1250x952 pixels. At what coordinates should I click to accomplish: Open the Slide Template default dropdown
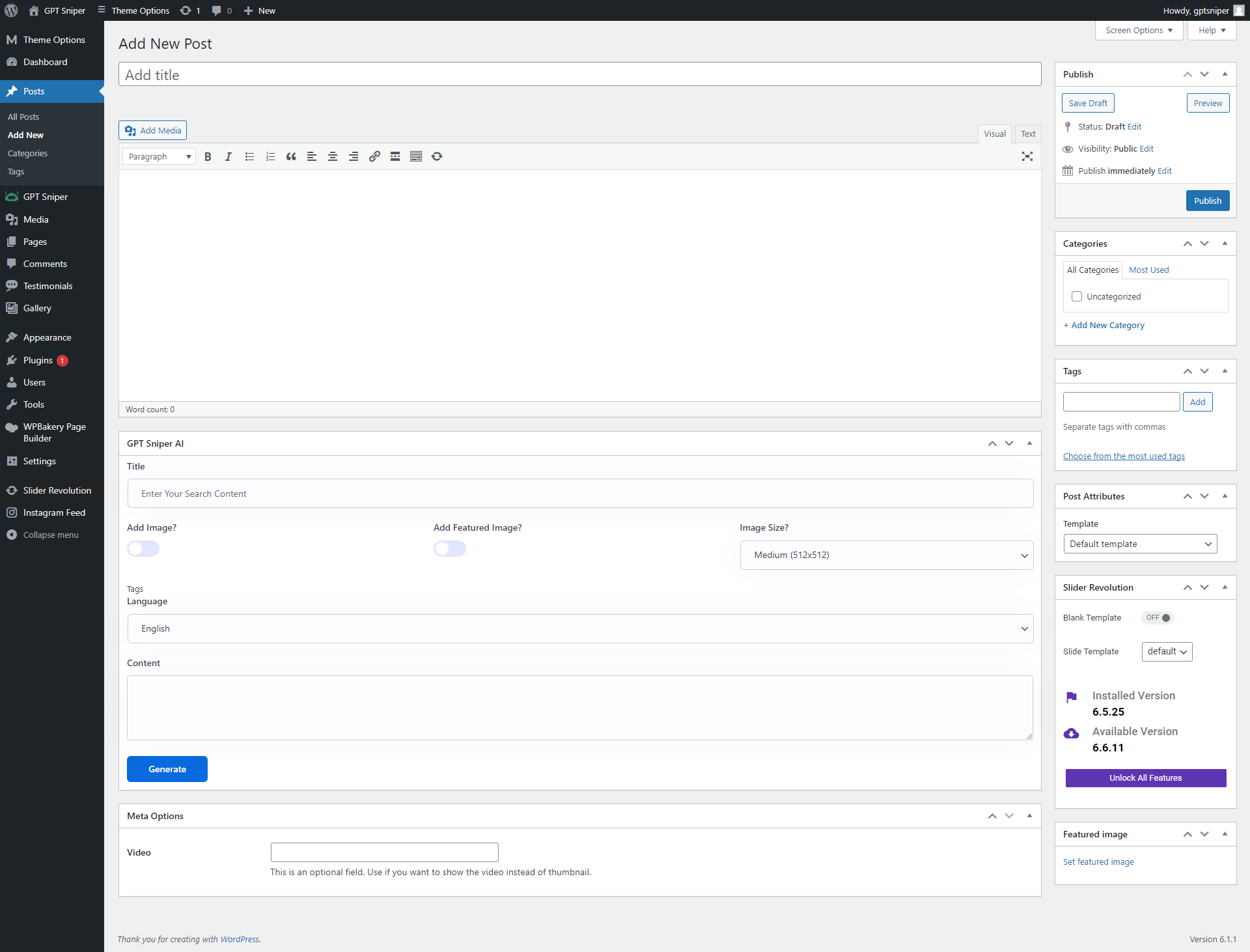1167,651
